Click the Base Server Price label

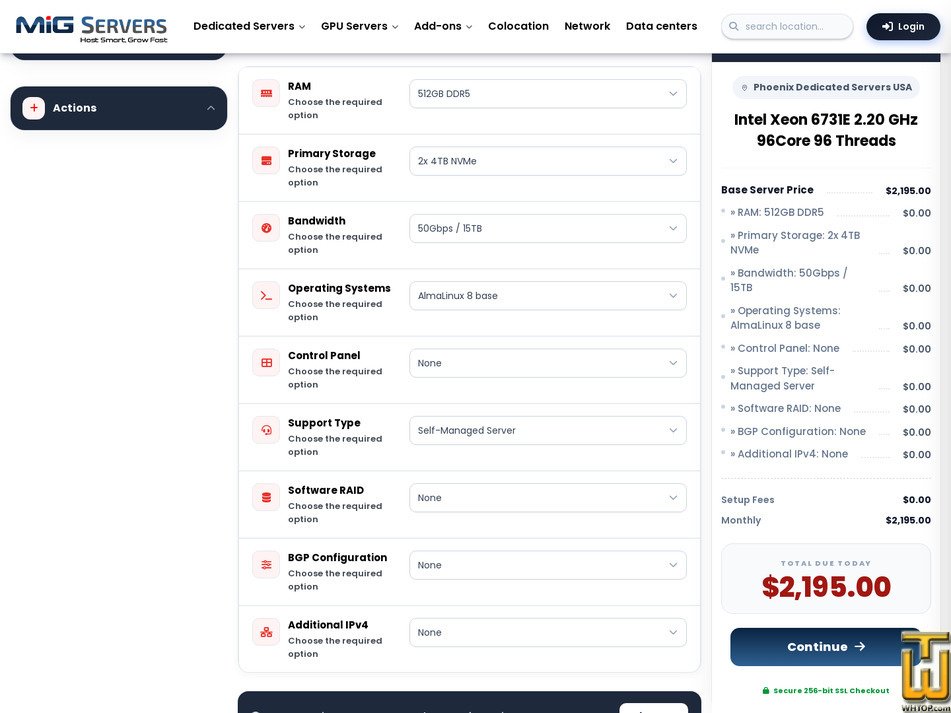[767, 190]
